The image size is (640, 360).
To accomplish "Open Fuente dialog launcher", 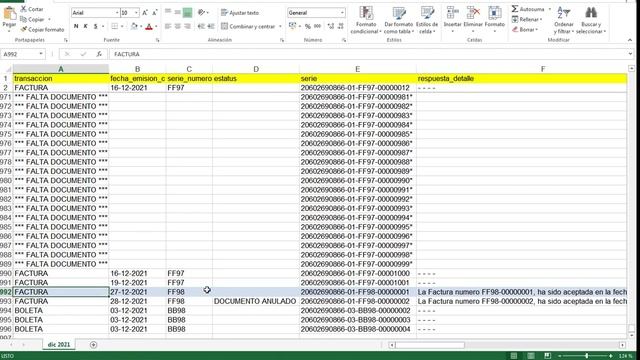I will click(158, 40).
